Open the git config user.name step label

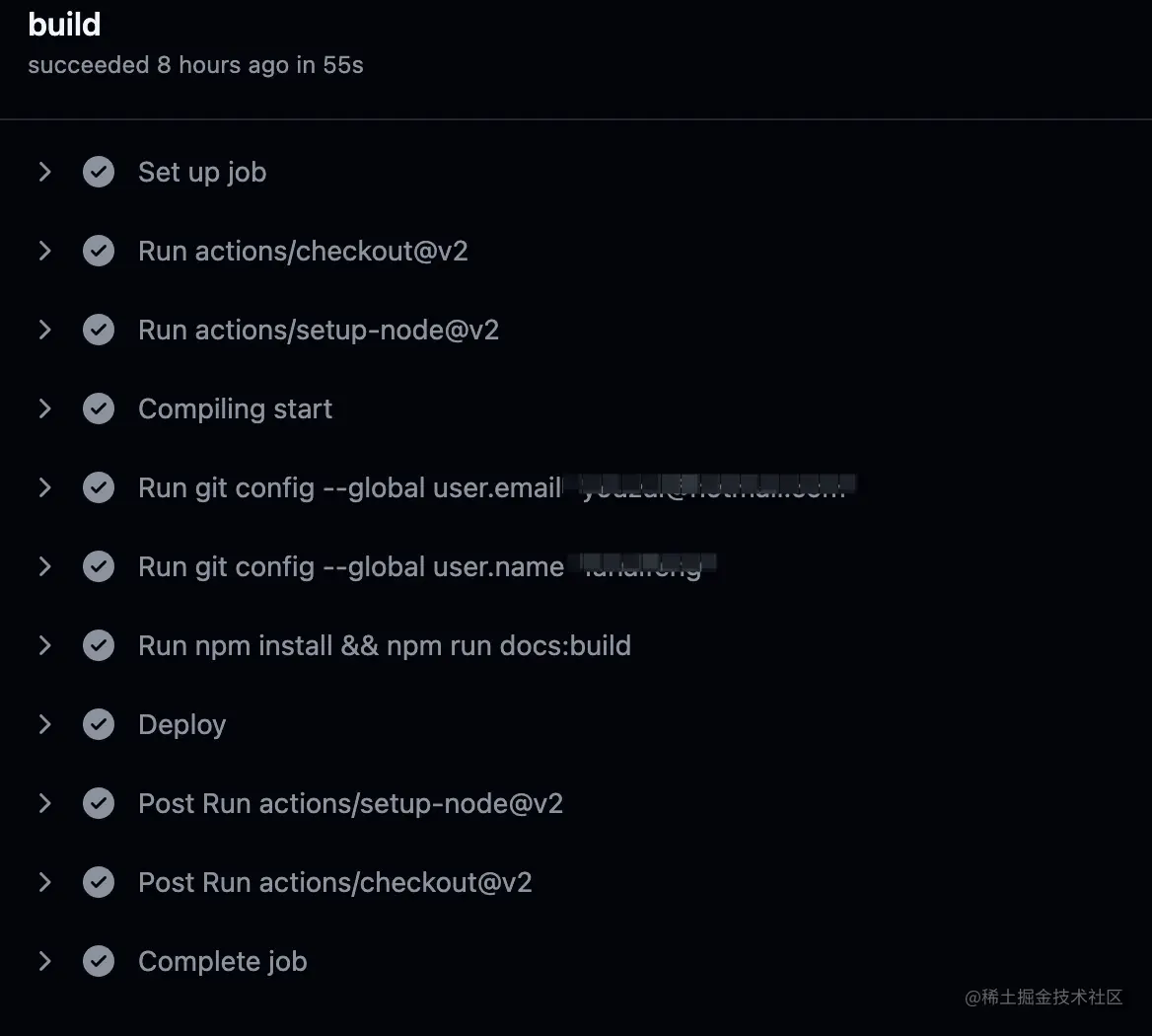427,566
